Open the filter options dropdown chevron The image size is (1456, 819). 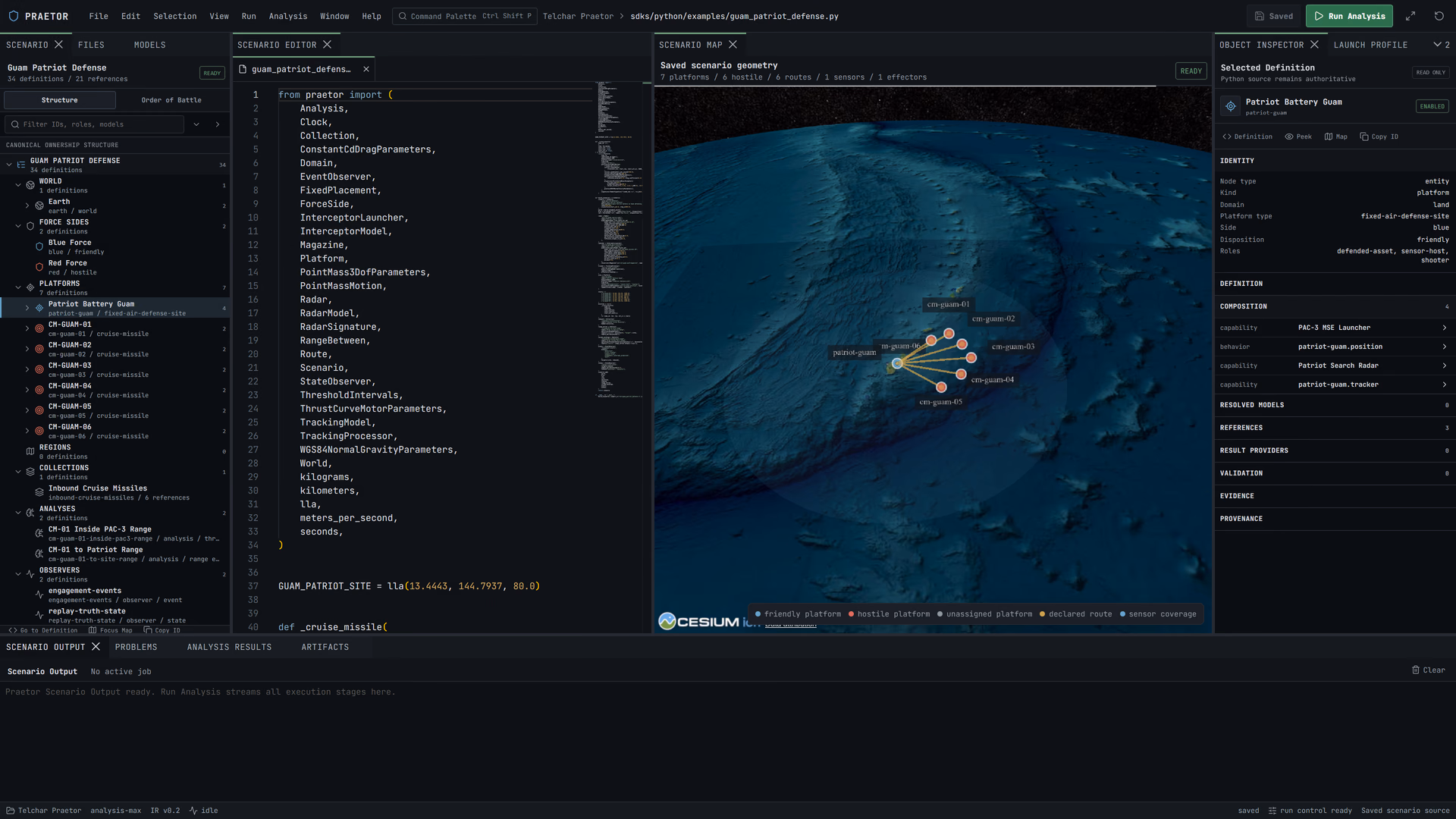point(196,124)
